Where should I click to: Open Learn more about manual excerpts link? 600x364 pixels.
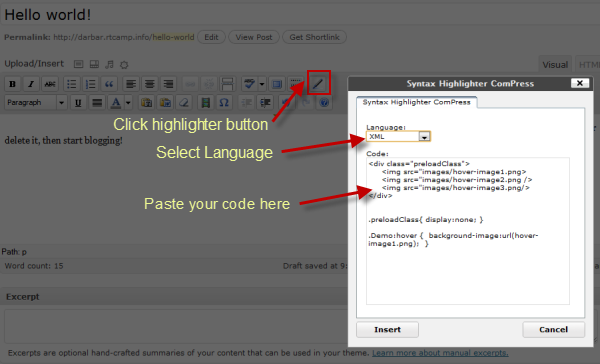click(x=440, y=353)
